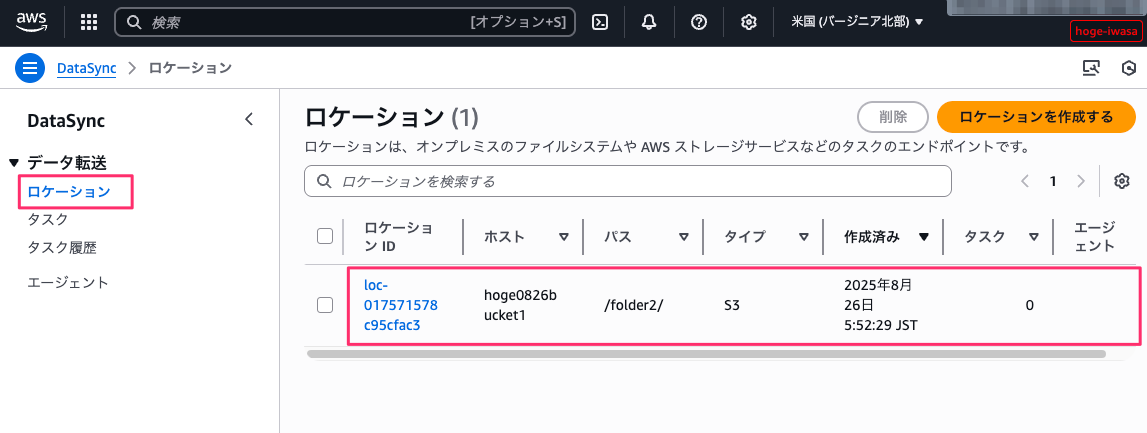Launch the CloudShell terminal icon

pyautogui.click(x=600, y=23)
